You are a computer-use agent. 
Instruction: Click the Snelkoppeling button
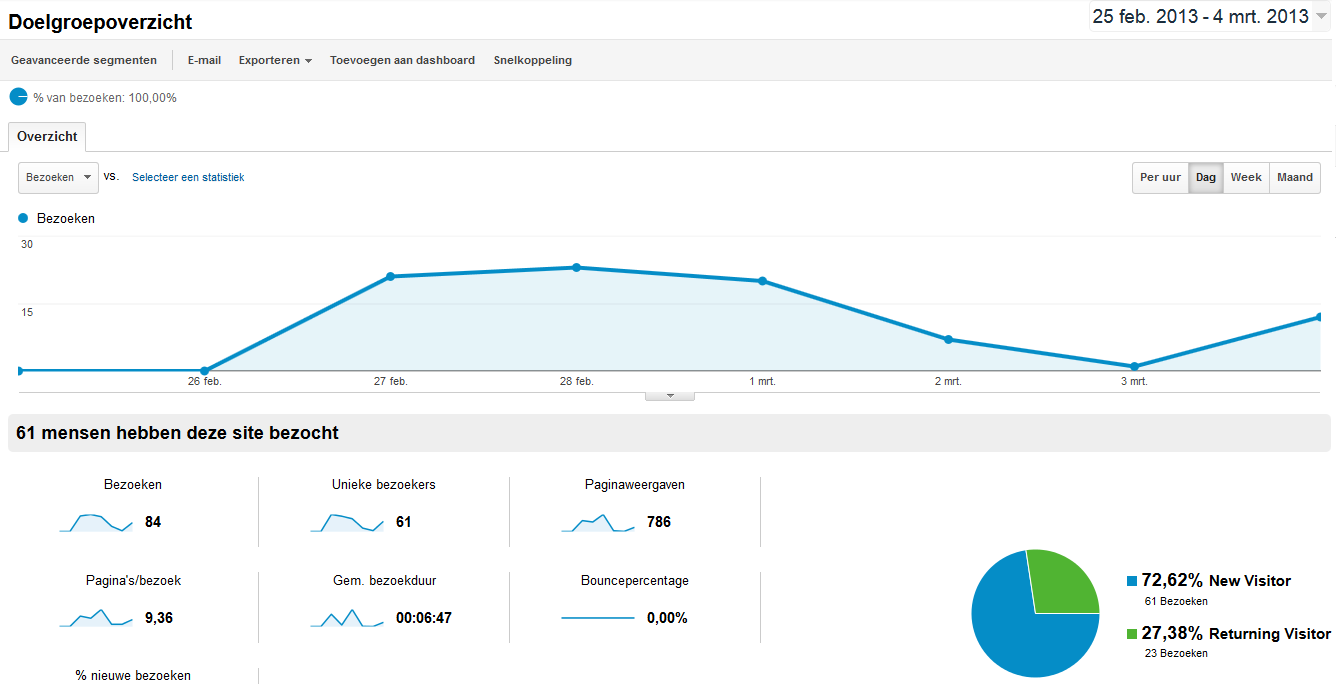(533, 60)
